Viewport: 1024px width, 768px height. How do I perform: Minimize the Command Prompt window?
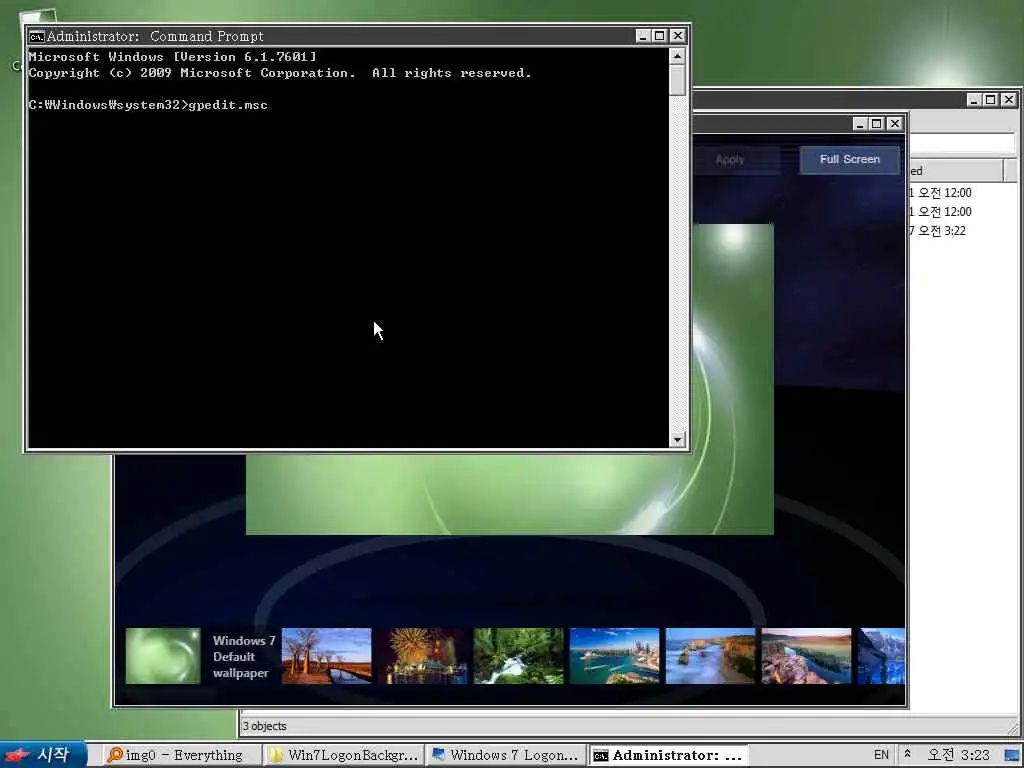tap(643, 36)
